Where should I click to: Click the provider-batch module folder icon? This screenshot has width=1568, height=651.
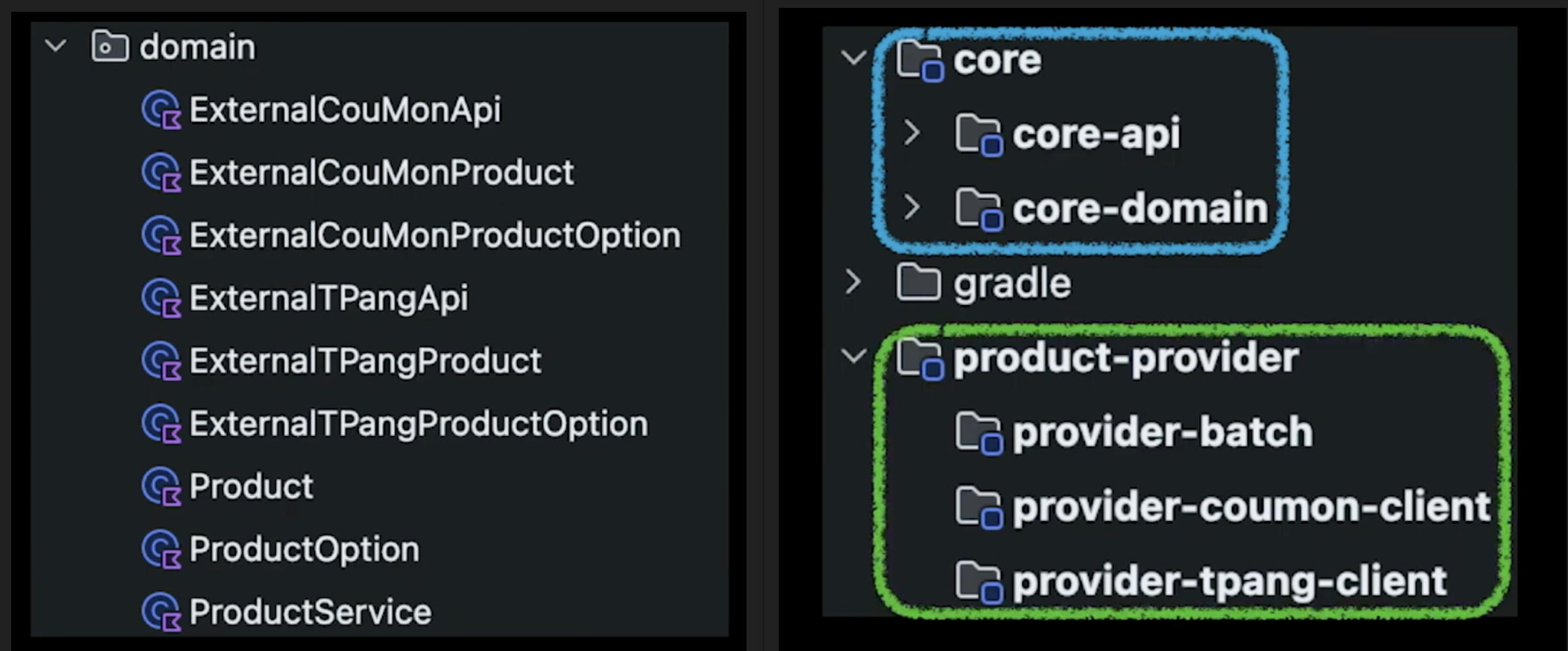pos(978,433)
